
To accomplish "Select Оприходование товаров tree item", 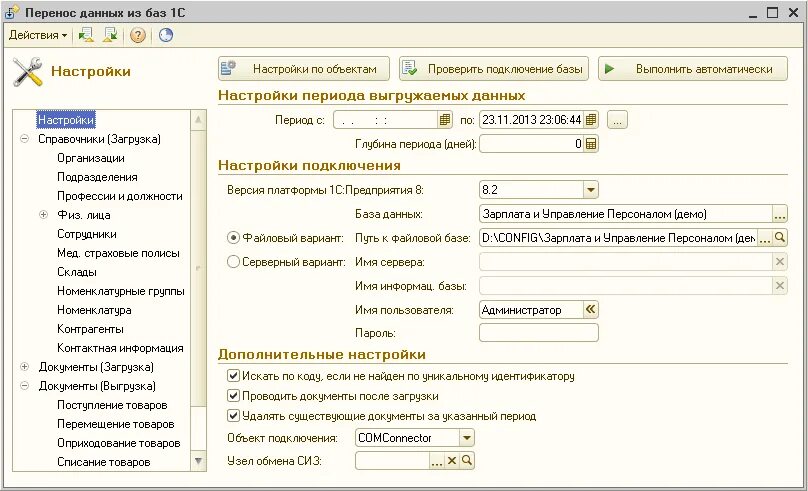I will coord(119,443).
